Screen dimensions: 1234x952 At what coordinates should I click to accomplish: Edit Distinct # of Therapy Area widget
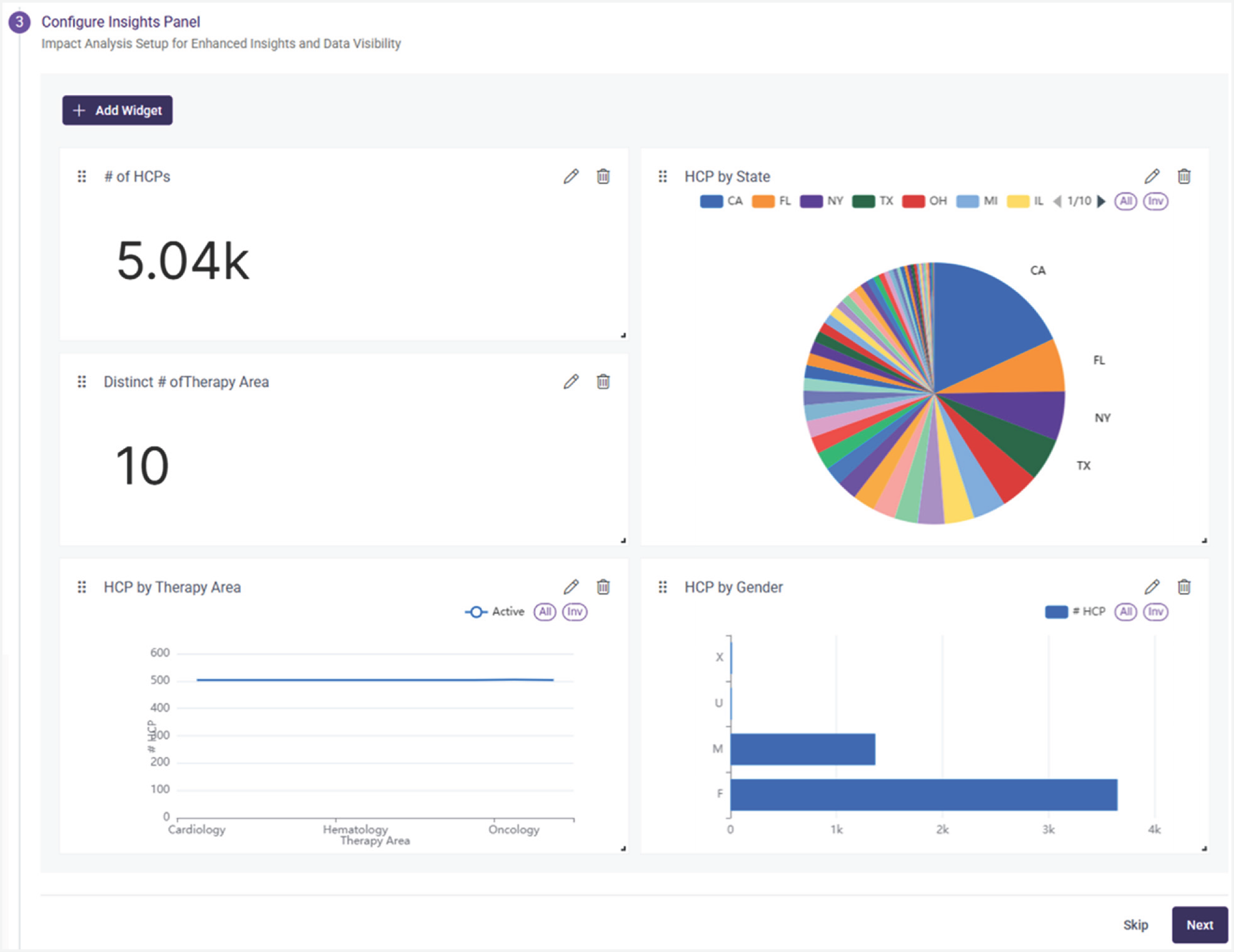tap(571, 382)
